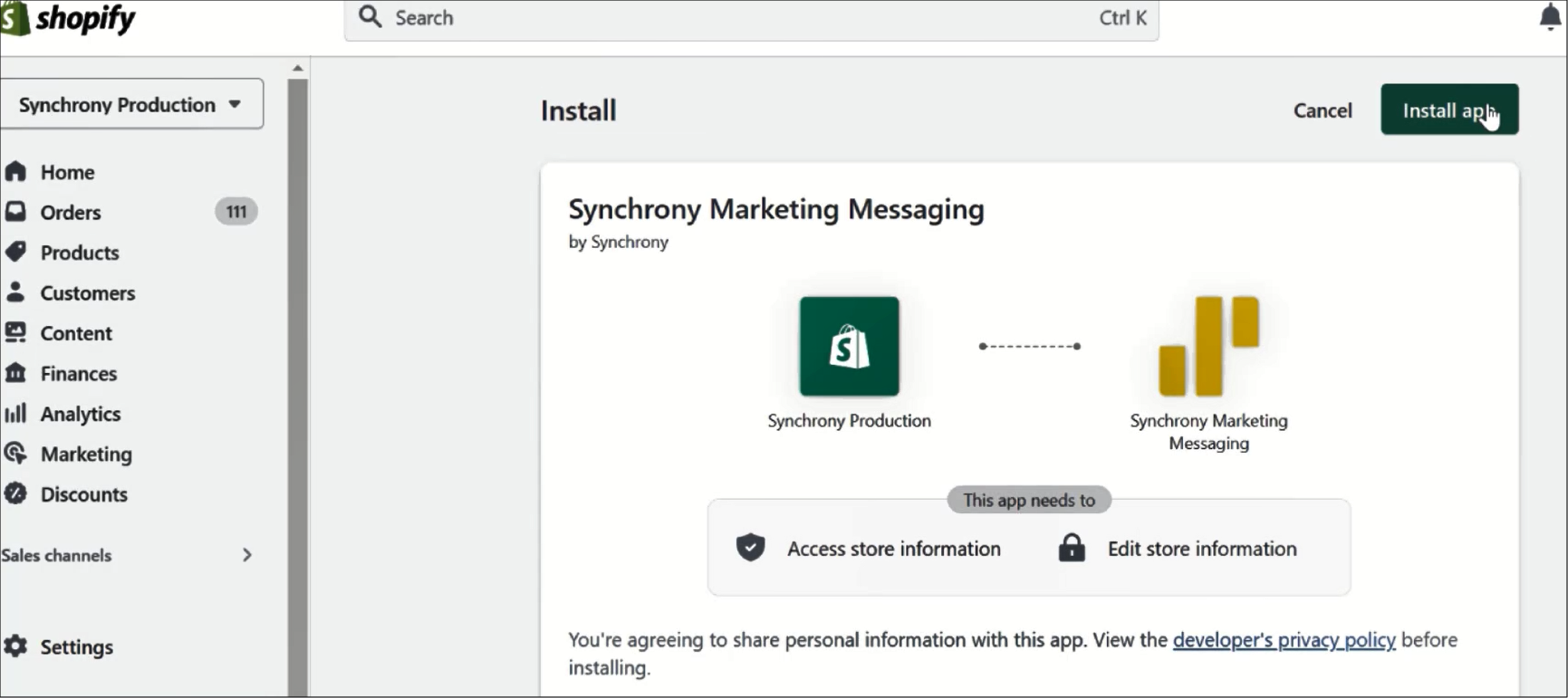Viewport: 1568px width, 698px height.
Task: Click the Ctrl K shortcut hint
Action: coord(1123,18)
